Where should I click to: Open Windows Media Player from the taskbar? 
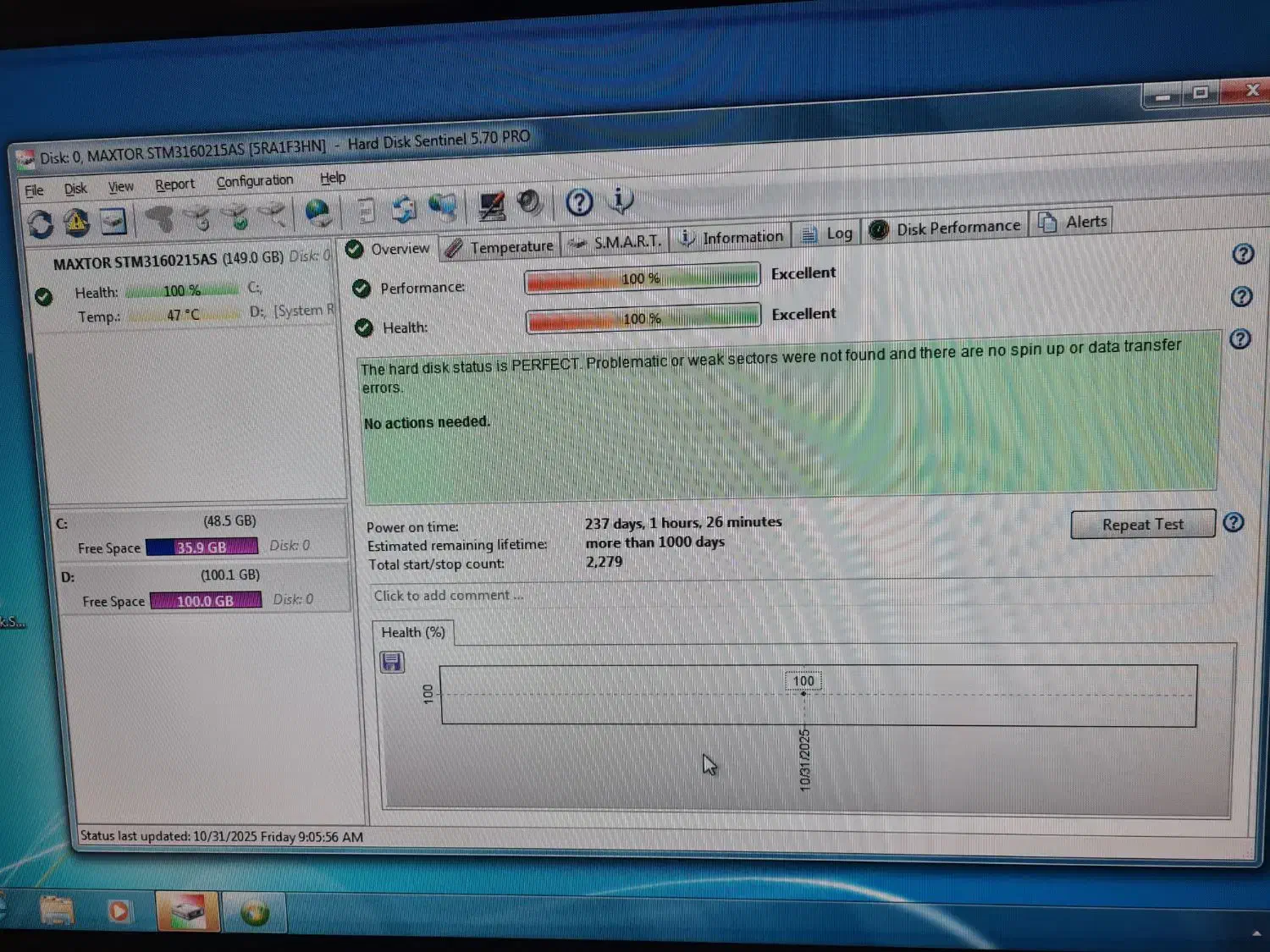119,911
